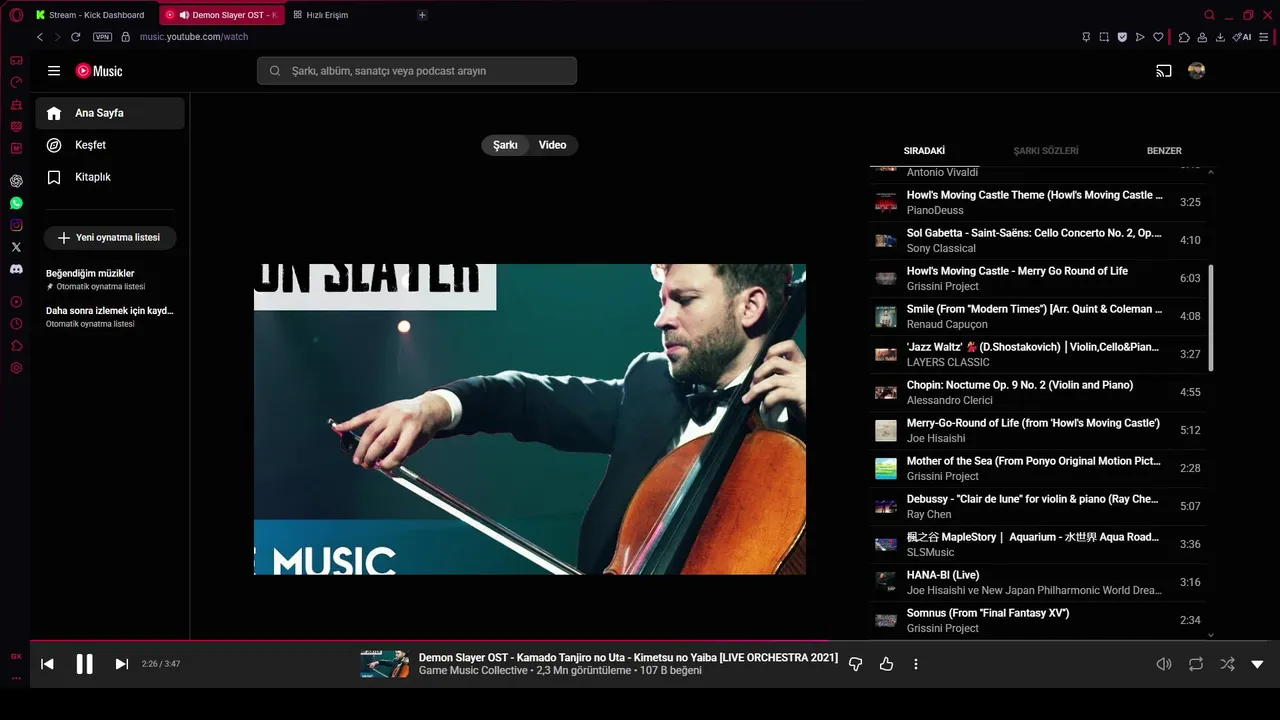This screenshot has height=720, width=1280.
Task: Select the SIRADAKİ tab
Action: pos(924,151)
